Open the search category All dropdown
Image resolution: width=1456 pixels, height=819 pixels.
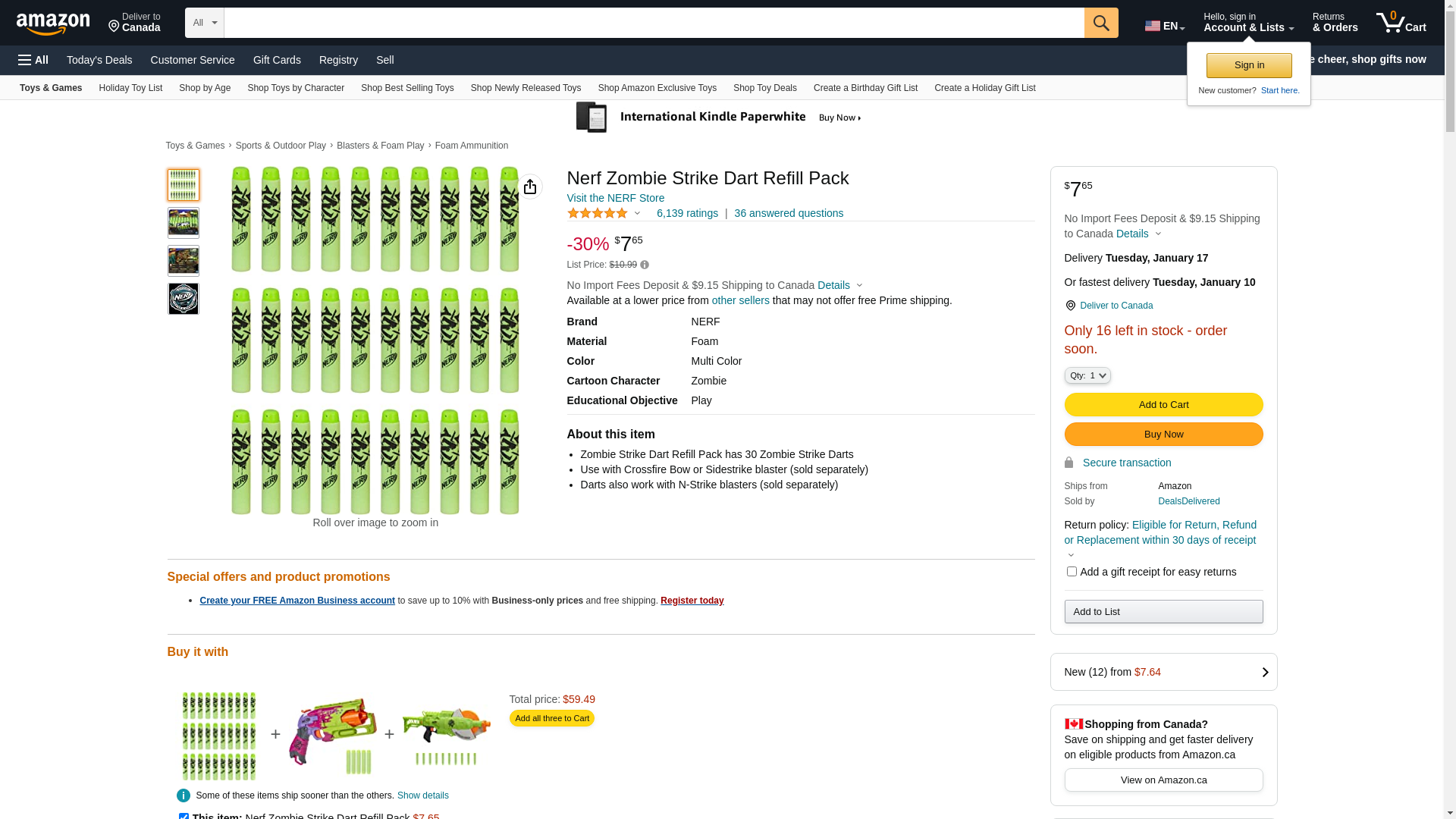(204, 23)
